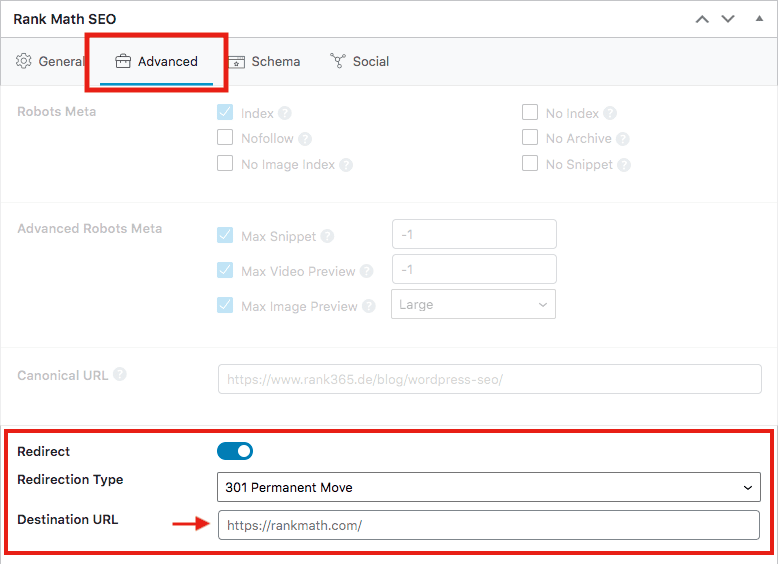Focus the Max Video Preview value field
The height and width of the screenshot is (564, 778).
click(474, 269)
